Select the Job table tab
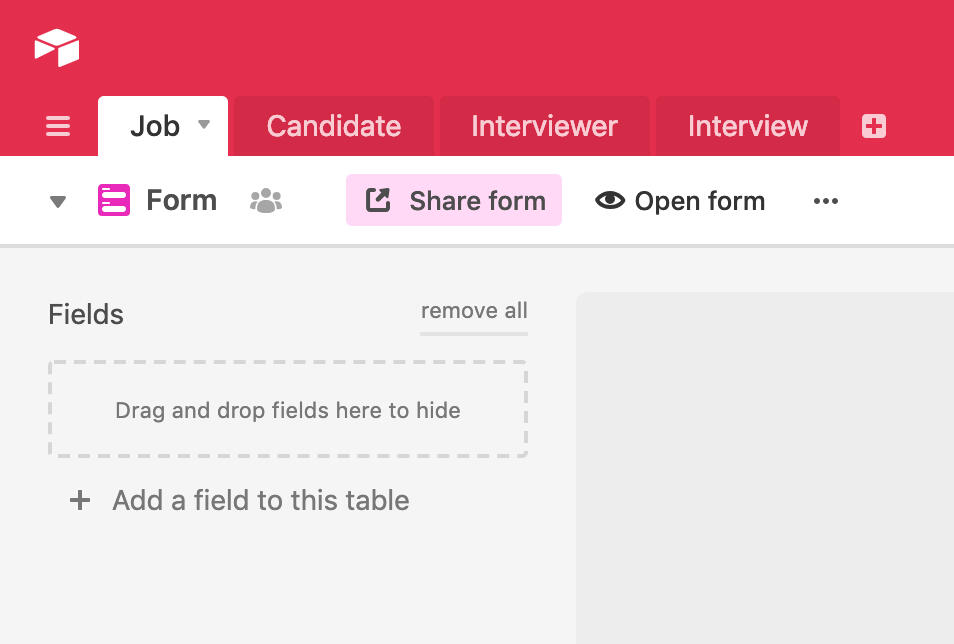 154,126
